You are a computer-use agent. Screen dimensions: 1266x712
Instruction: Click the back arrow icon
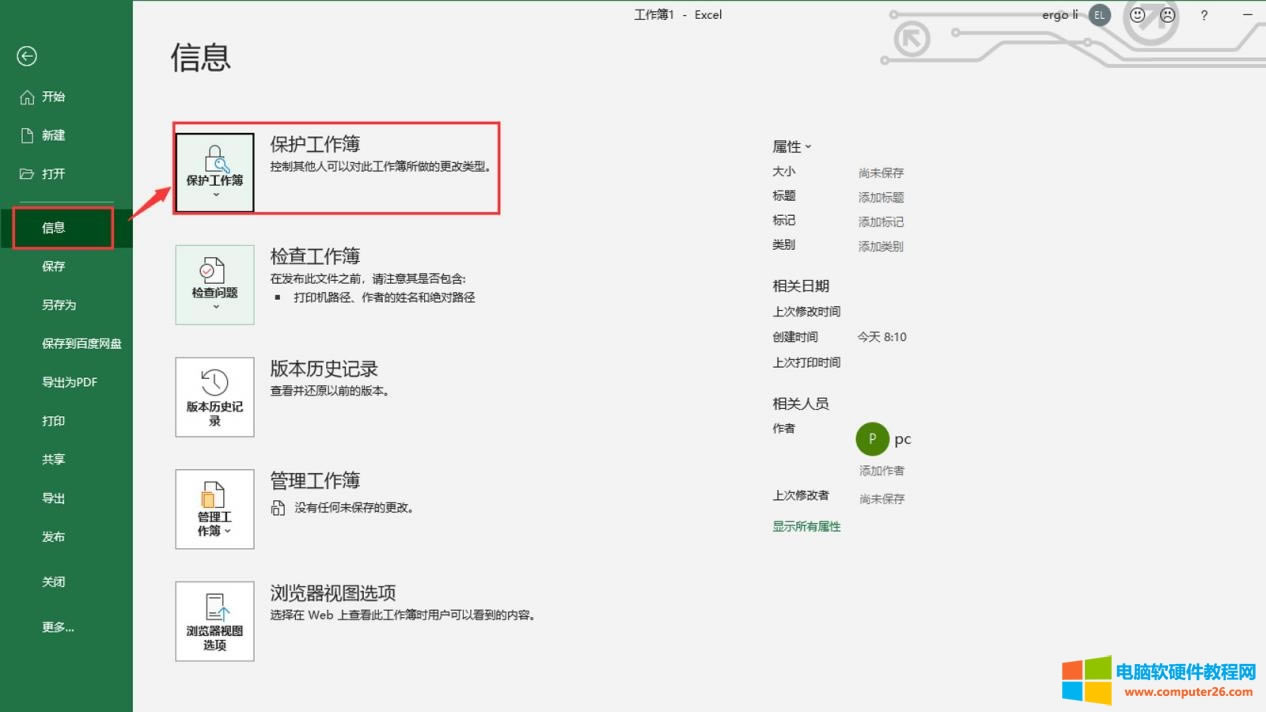[27, 57]
